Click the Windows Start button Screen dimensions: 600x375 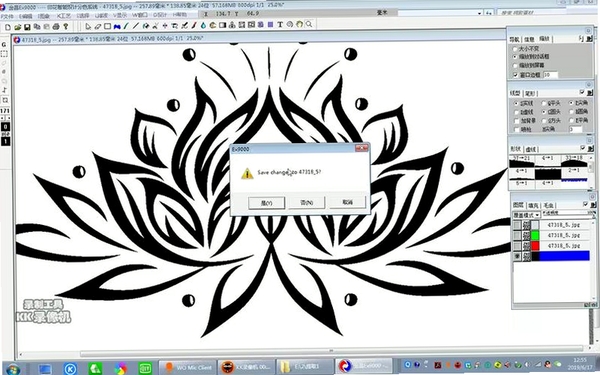point(13,369)
